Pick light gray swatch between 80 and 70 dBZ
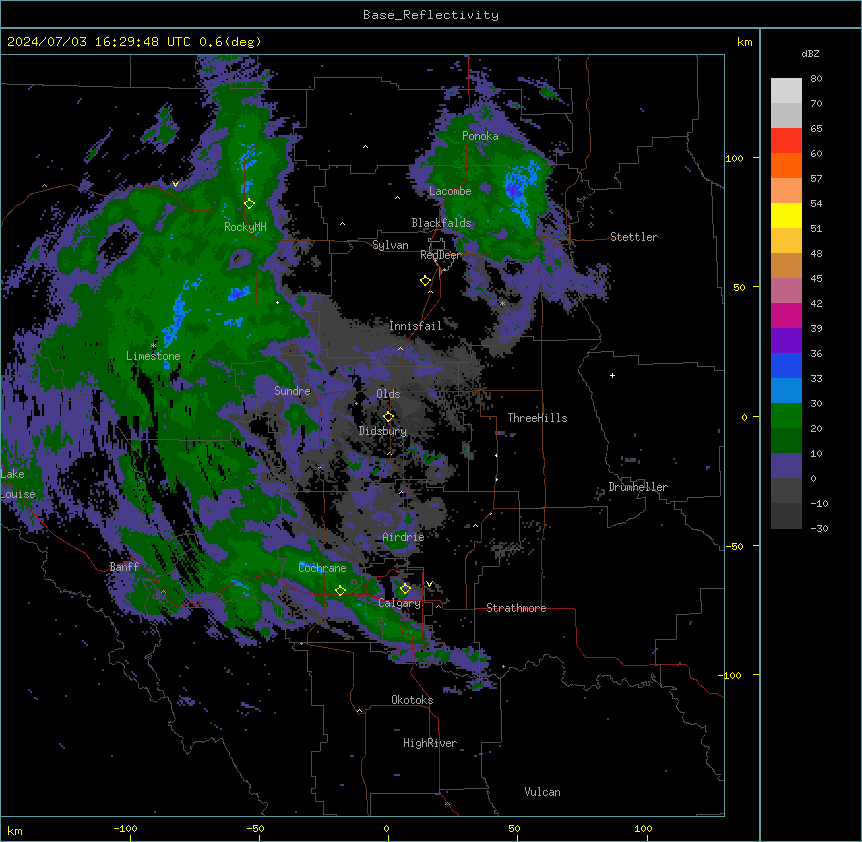Viewport: 862px width, 842px height. [786, 91]
